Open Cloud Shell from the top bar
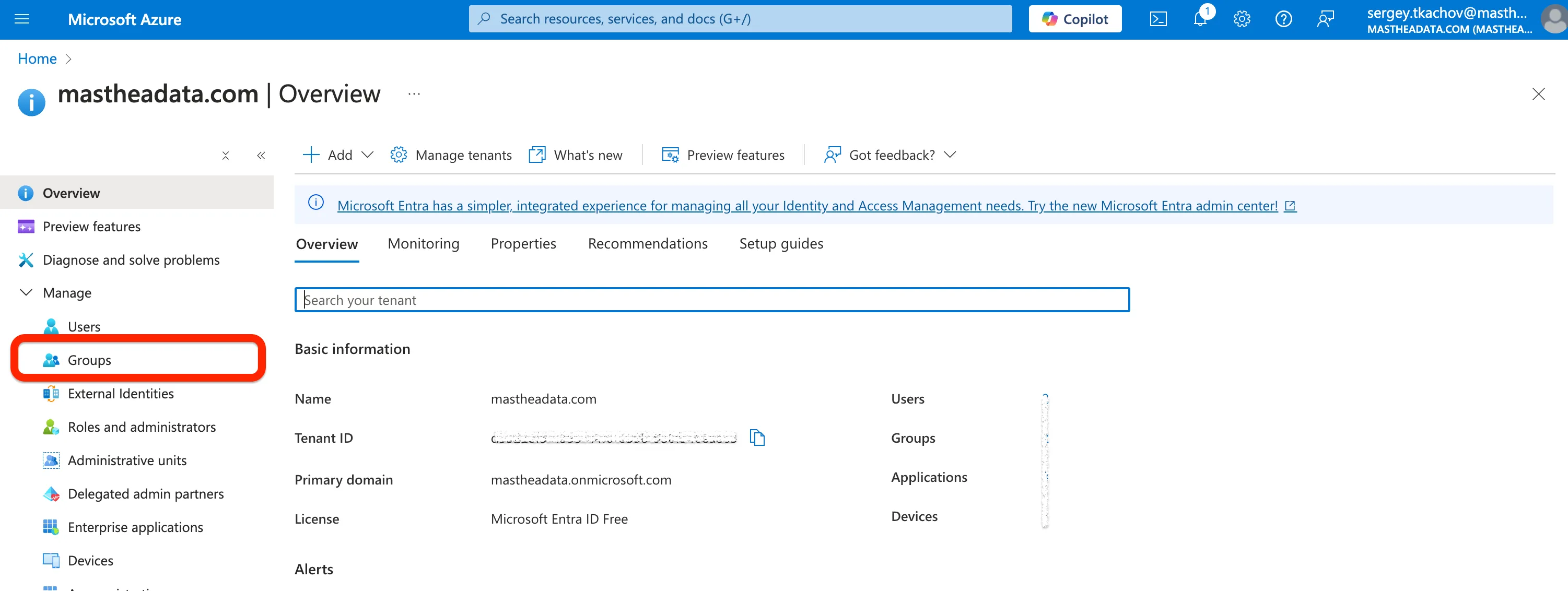 click(1158, 19)
